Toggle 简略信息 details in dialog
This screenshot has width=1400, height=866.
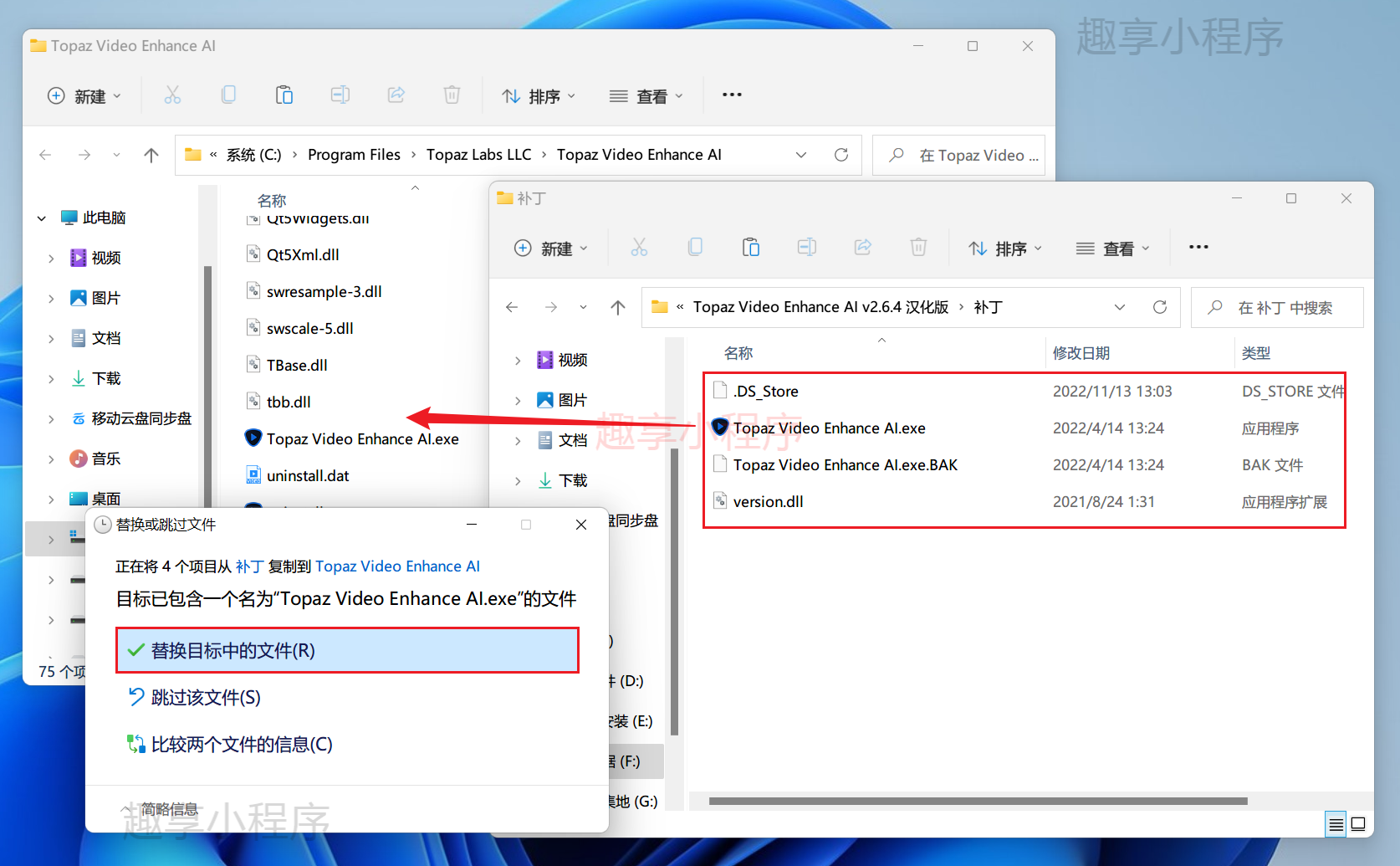[160, 809]
